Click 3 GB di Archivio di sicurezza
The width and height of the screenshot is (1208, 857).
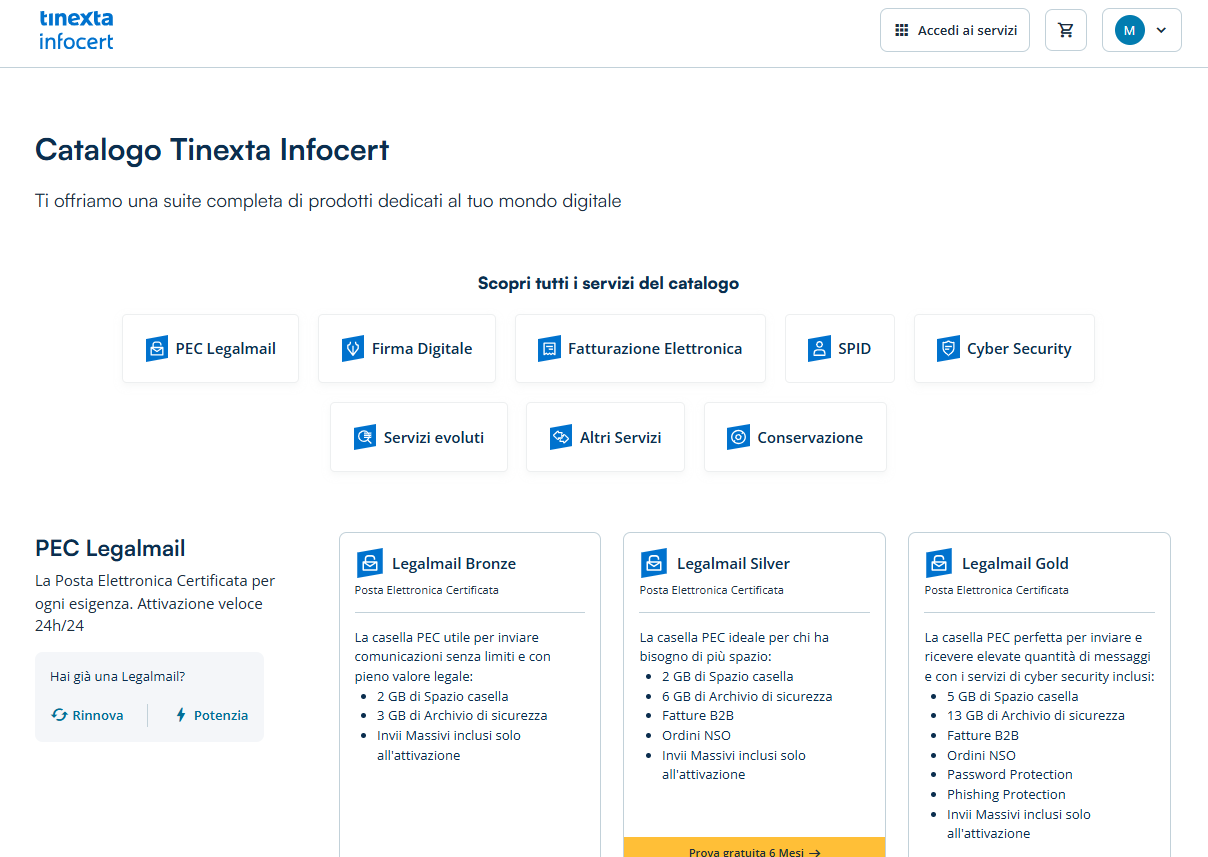462,715
